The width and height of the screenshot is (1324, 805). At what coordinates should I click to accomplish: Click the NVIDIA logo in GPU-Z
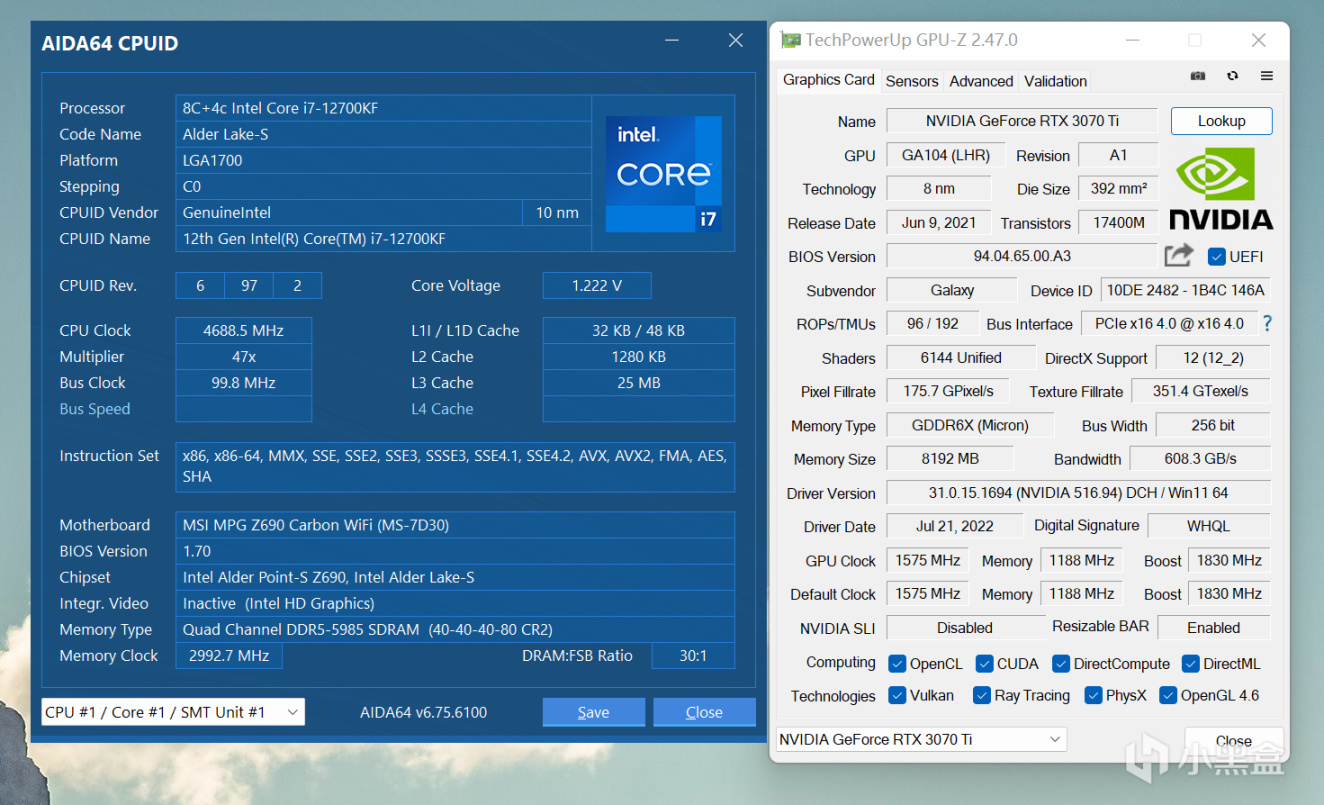1220,190
